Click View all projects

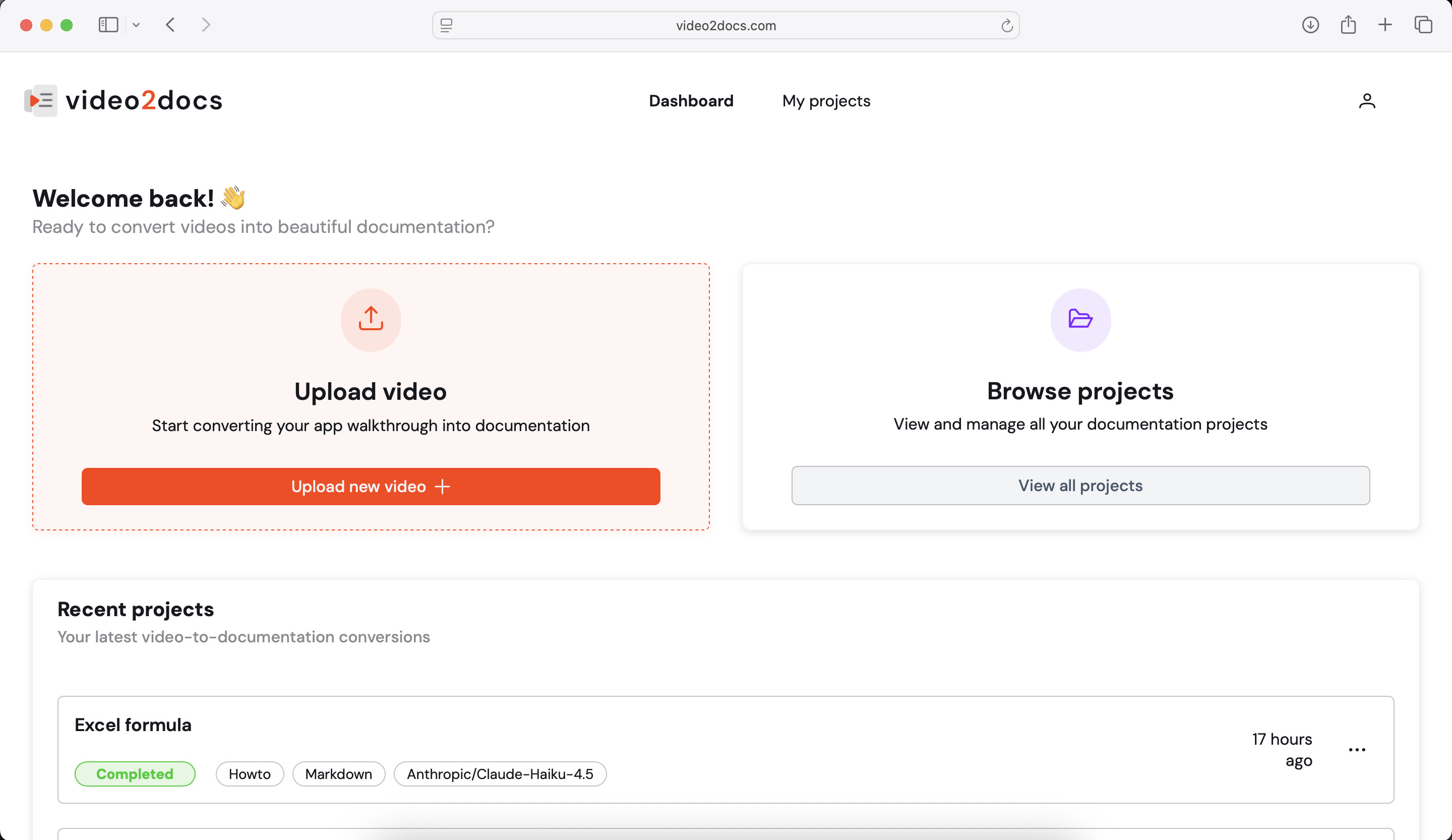point(1080,485)
